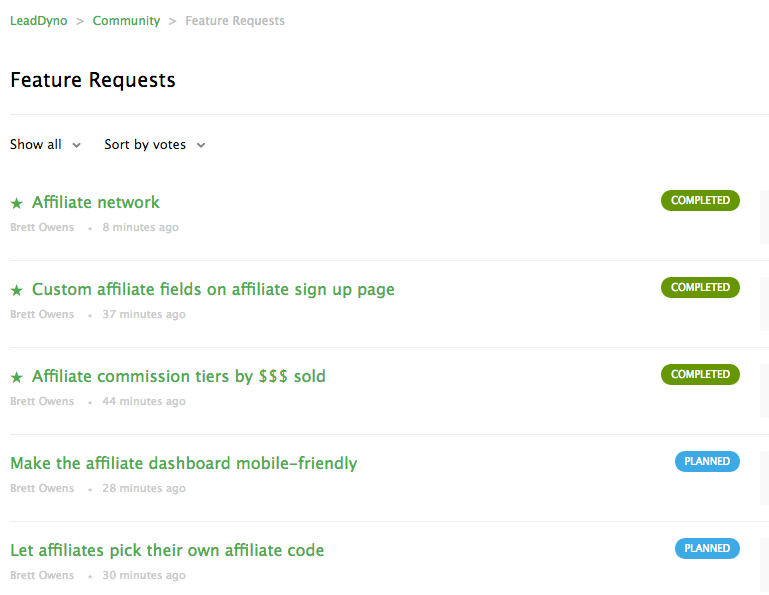Image resolution: width=769 pixels, height=595 pixels.
Task: Click PLANNED badge on affiliate code request
Action: pos(707,548)
